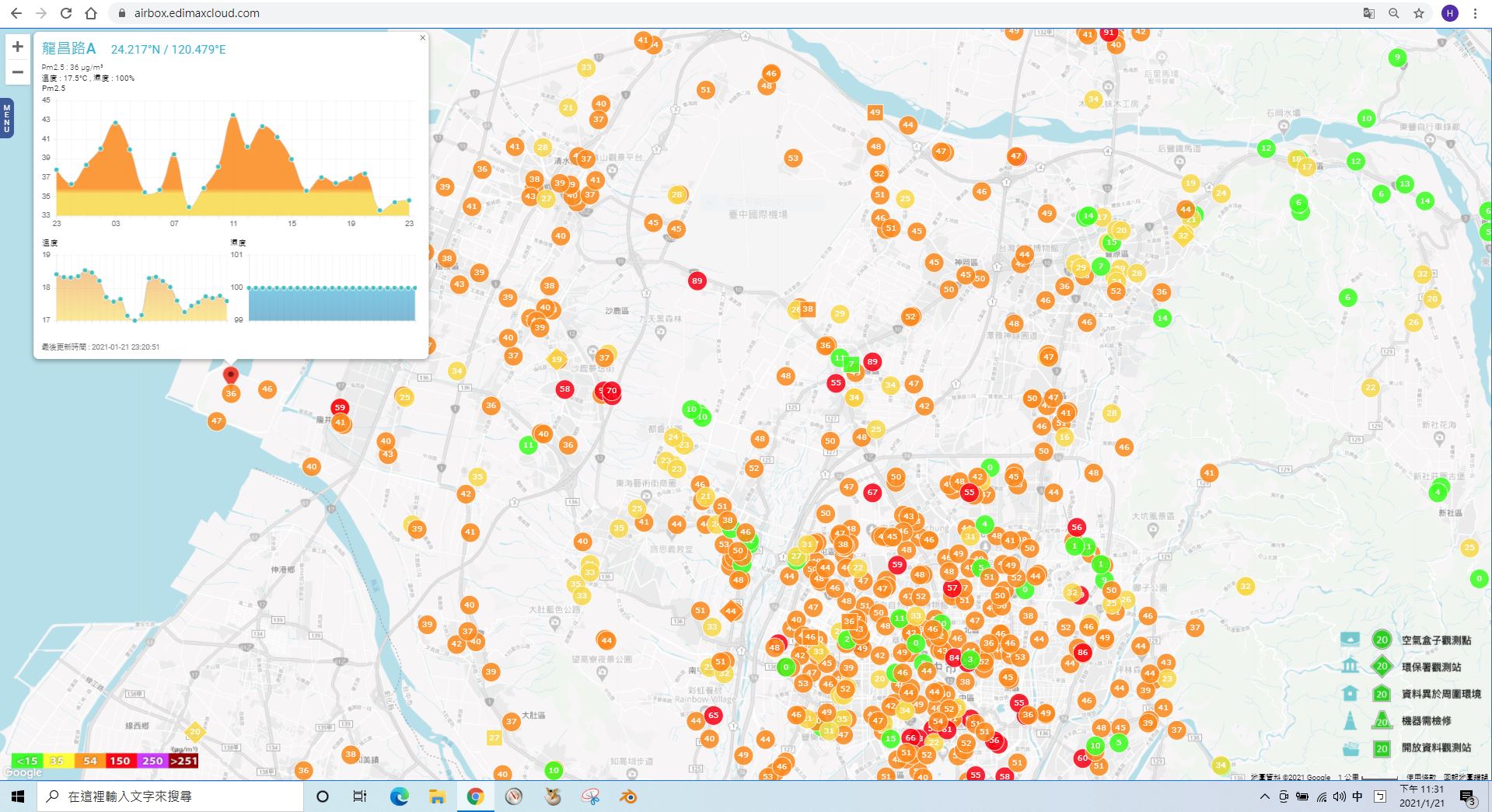Click the cone icon for 機器需檢修
The height and width of the screenshot is (812, 1492).
[1350, 720]
